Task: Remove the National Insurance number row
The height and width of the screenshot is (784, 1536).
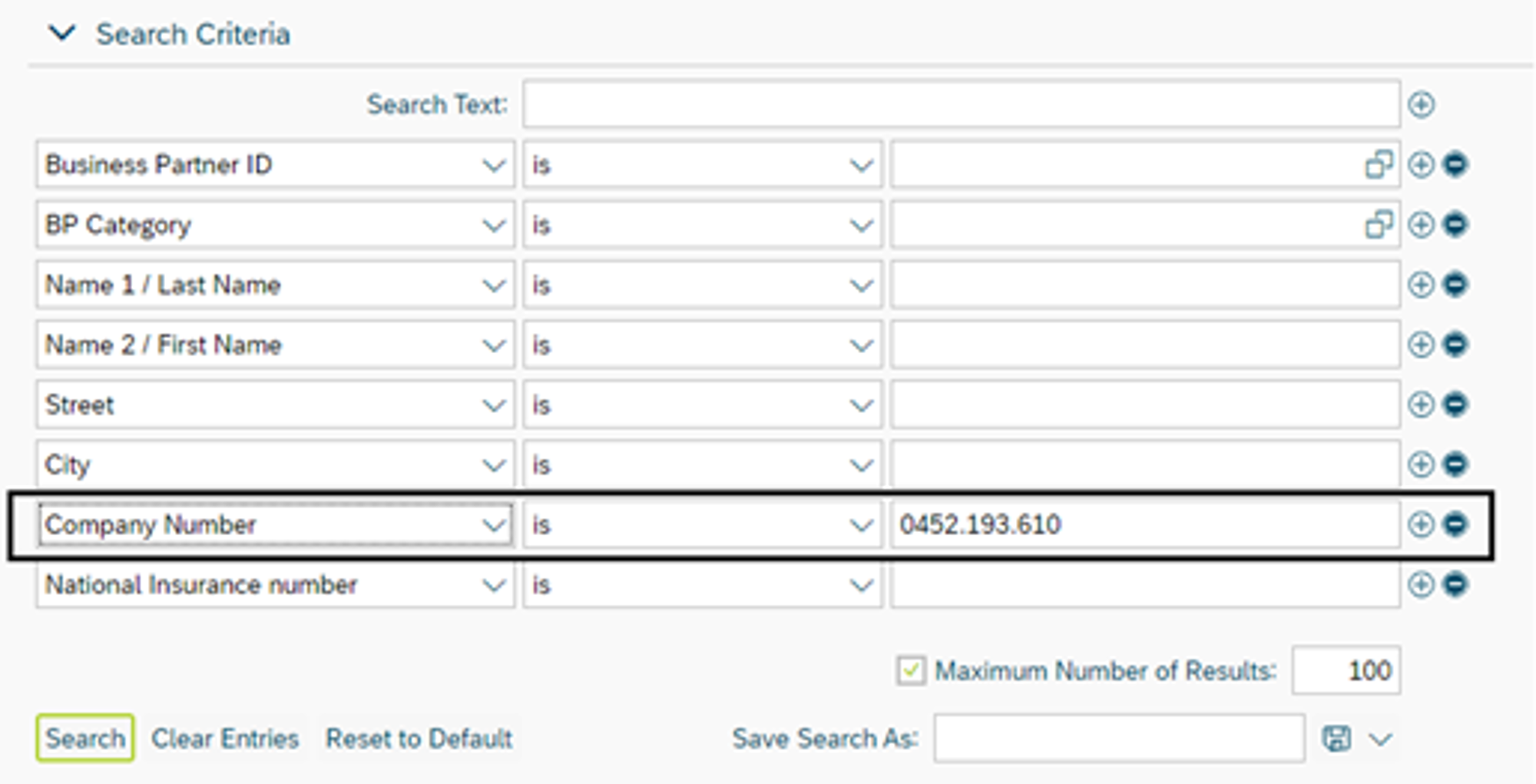Action: coord(1455,584)
